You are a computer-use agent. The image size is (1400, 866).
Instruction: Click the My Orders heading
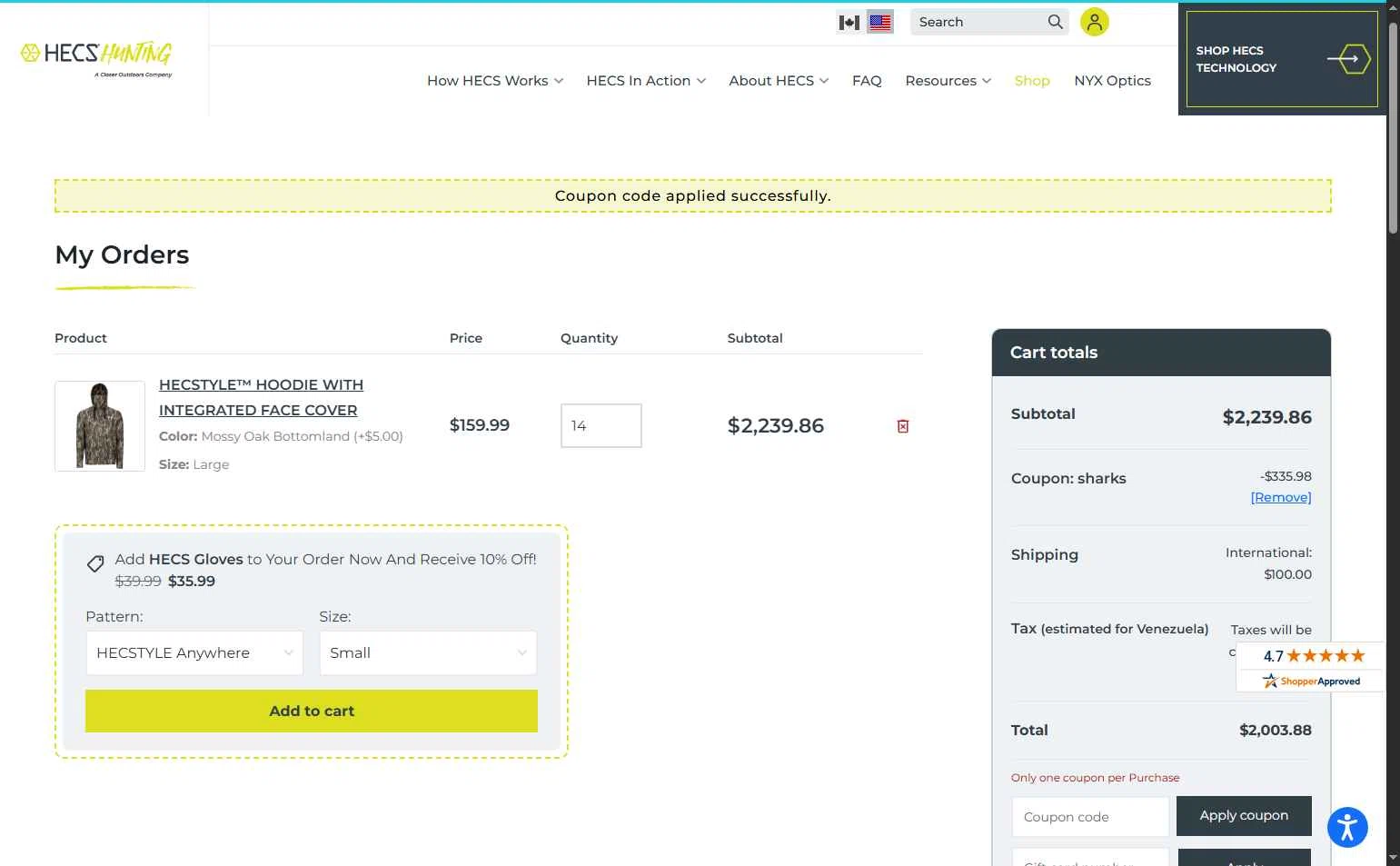pyautogui.click(x=122, y=255)
